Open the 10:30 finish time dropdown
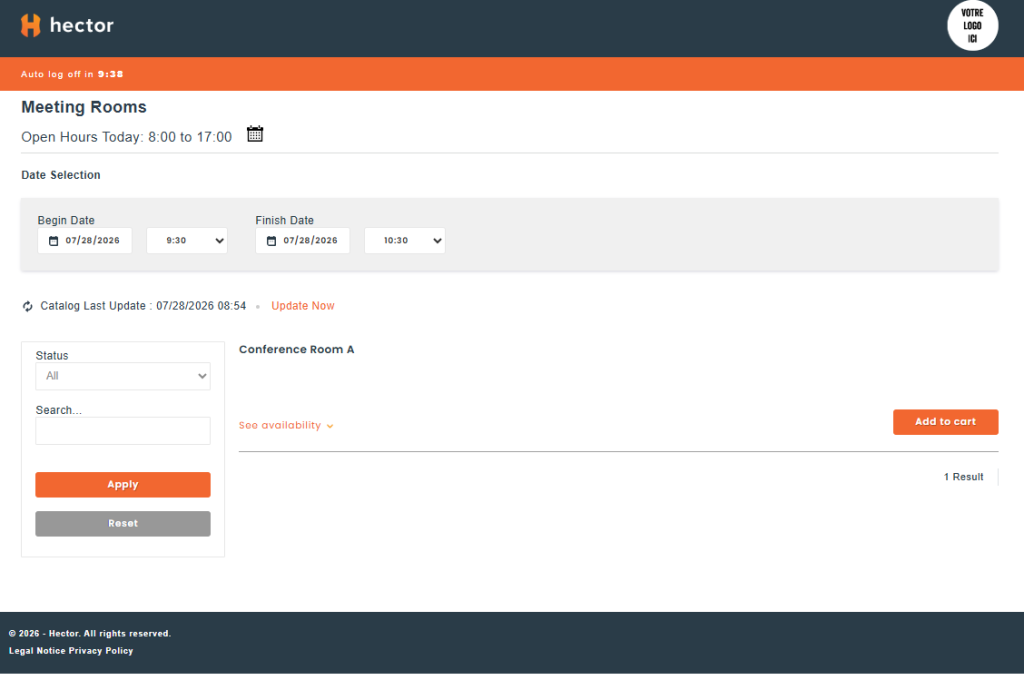This screenshot has height=680, width=1024. point(405,240)
